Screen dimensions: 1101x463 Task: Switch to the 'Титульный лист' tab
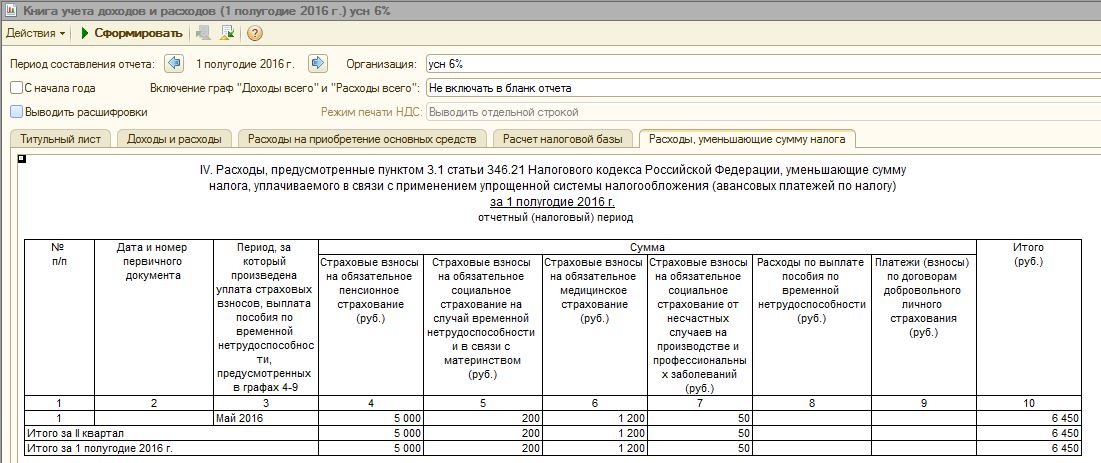(x=60, y=139)
